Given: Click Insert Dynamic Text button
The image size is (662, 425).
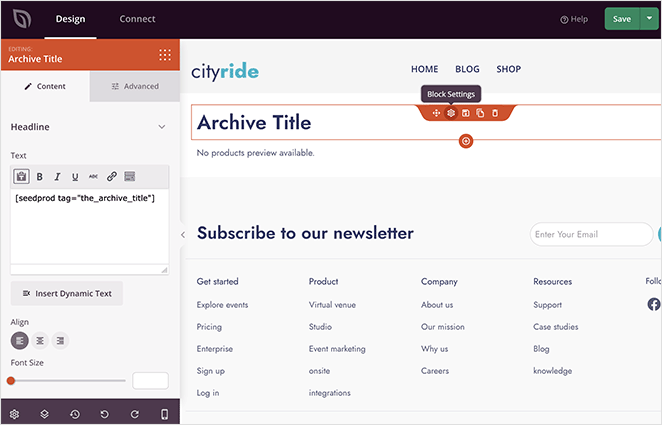Looking at the screenshot, I should 67,293.
